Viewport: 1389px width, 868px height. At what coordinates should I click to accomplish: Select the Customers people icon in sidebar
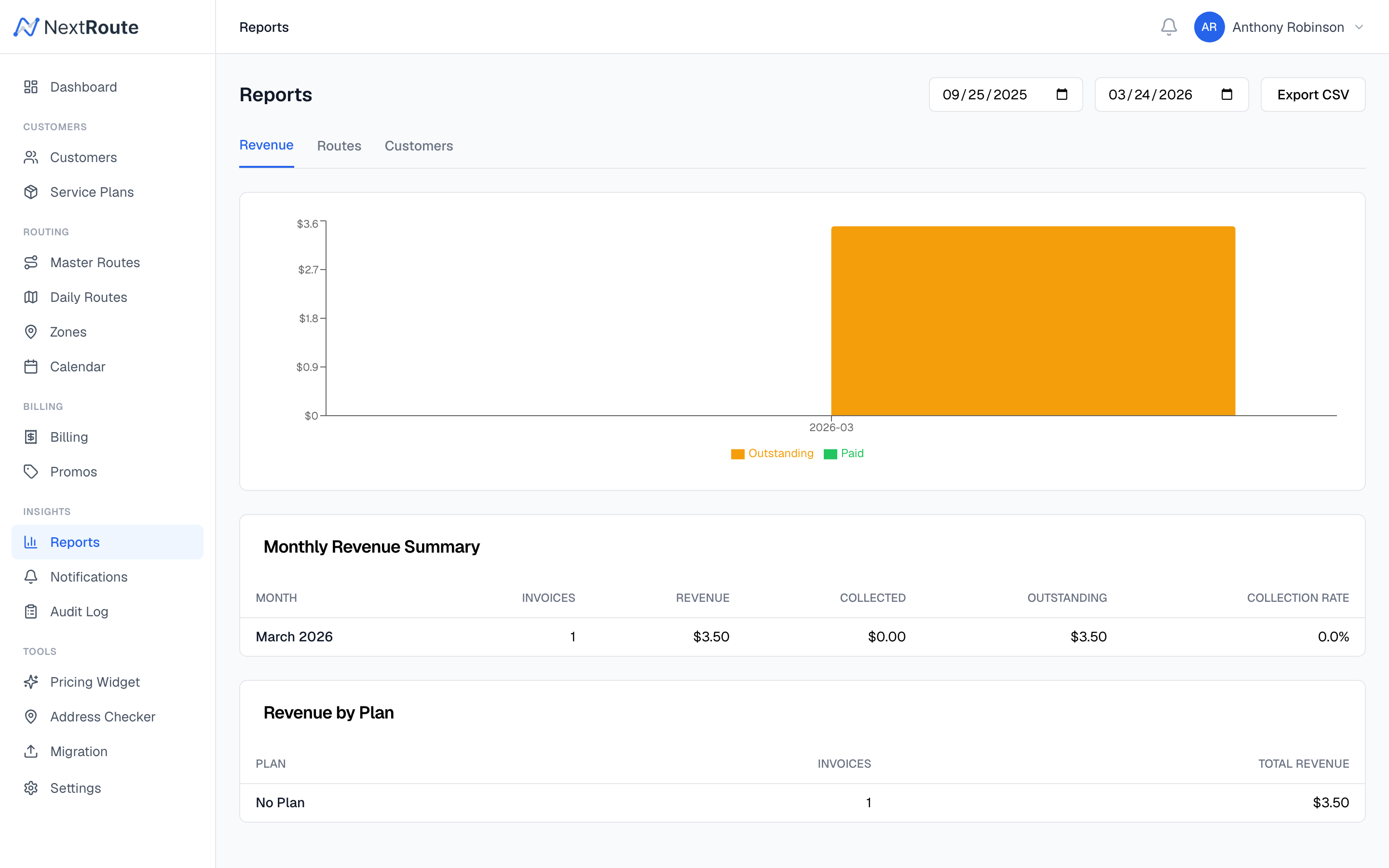pos(31,157)
